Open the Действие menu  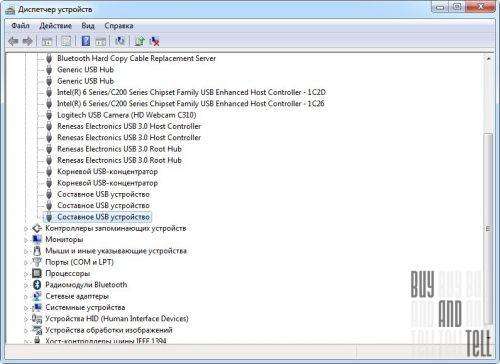click(x=55, y=26)
